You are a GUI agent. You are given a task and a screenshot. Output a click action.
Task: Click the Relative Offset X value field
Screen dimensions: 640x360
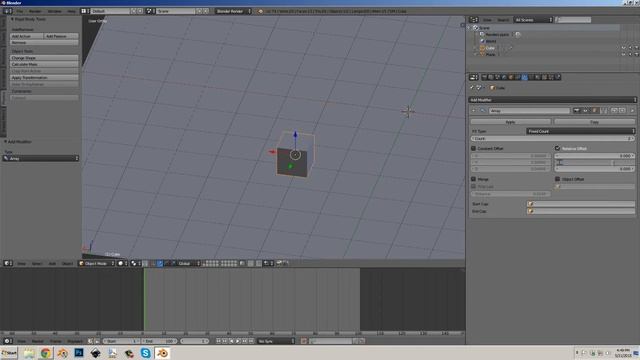coord(594,156)
